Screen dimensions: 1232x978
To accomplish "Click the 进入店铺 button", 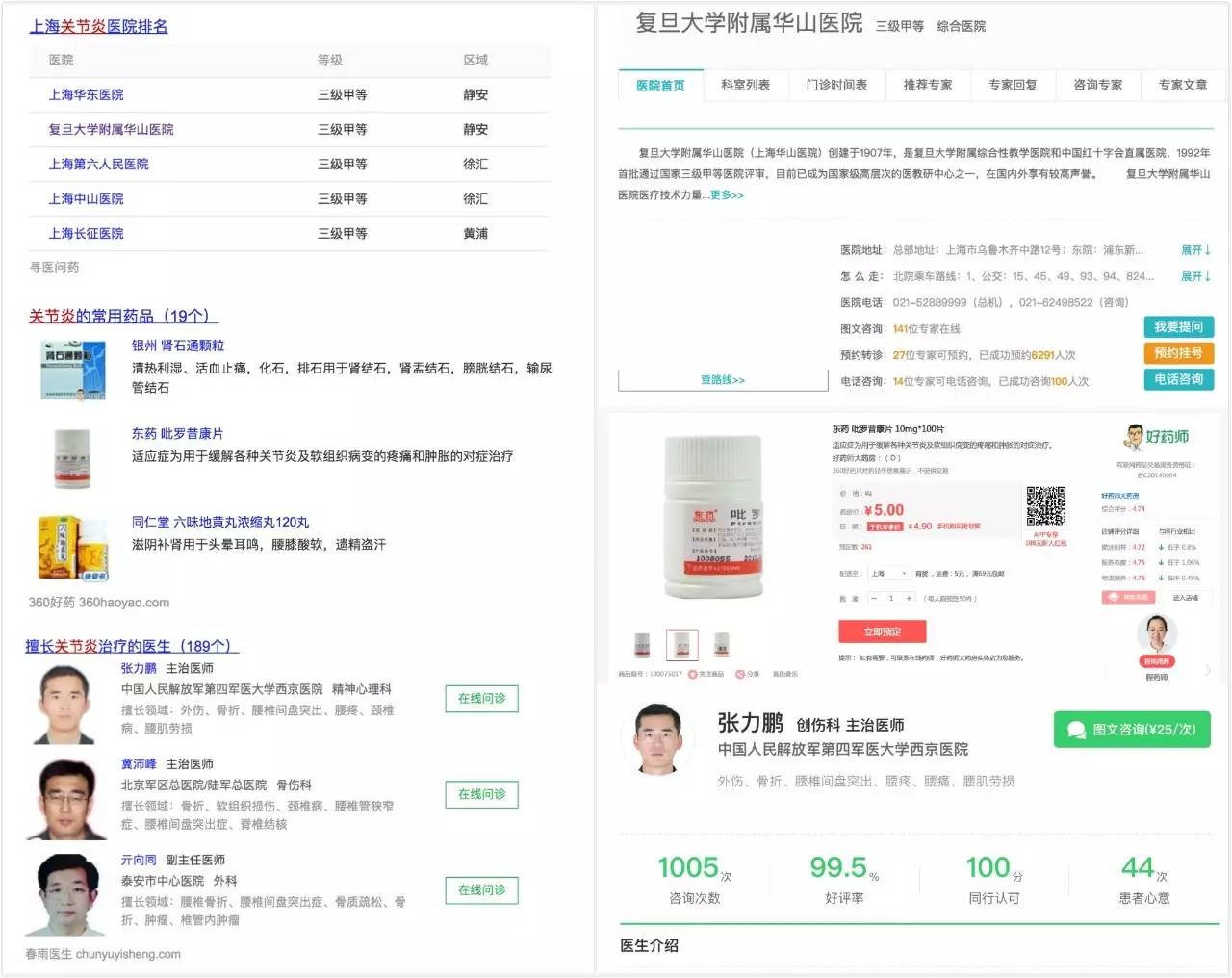I will (x=1185, y=598).
